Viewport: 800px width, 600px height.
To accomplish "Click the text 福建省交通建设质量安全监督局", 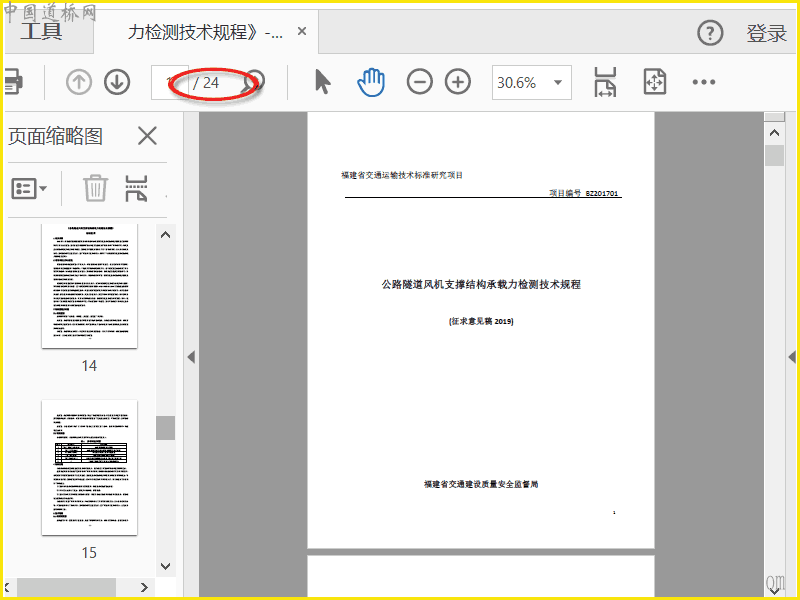I will (x=481, y=484).
